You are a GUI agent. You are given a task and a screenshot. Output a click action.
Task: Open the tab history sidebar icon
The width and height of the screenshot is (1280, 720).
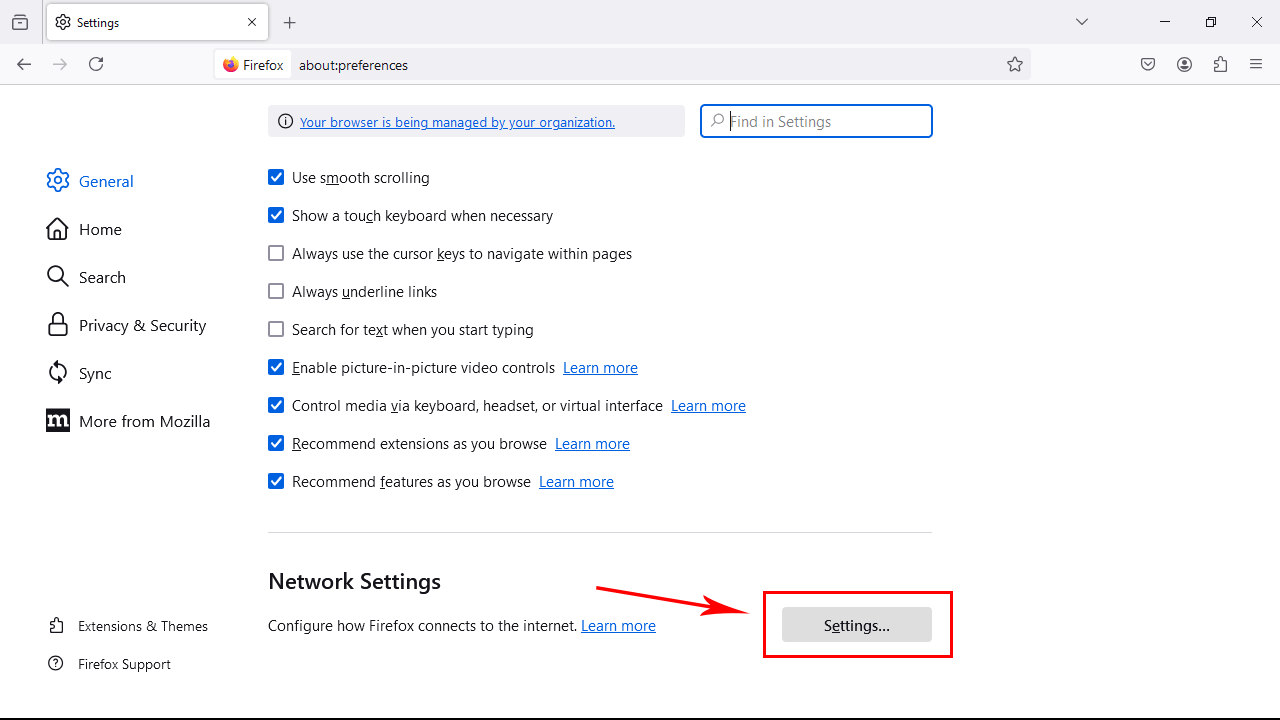pyautogui.click(x=19, y=21)
